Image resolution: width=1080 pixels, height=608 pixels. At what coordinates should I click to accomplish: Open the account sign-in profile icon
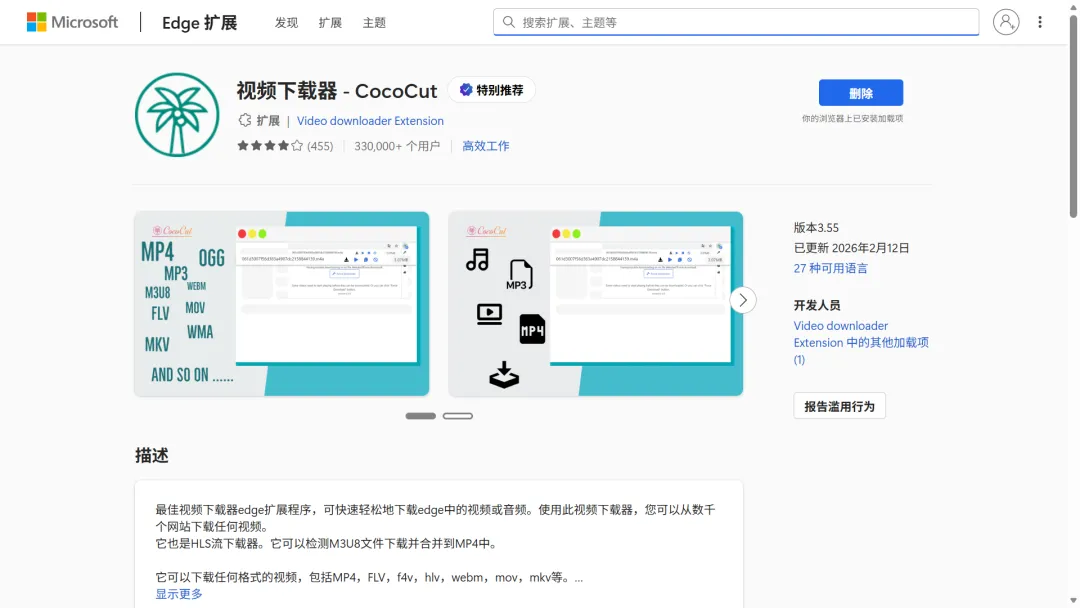pyautogui.click(x=1006, y=22)
